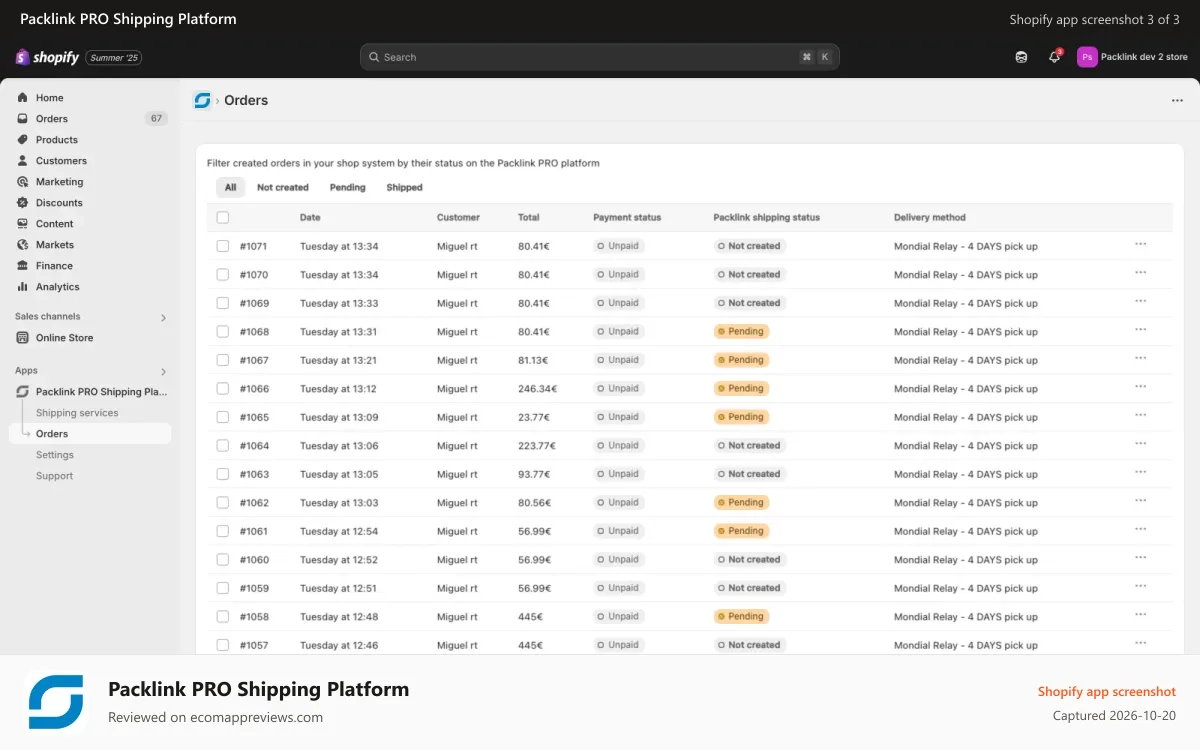The width and height of the screenshot is (1200, 750).
Task: Click the Shopify logo
Action: coord(47,57)
